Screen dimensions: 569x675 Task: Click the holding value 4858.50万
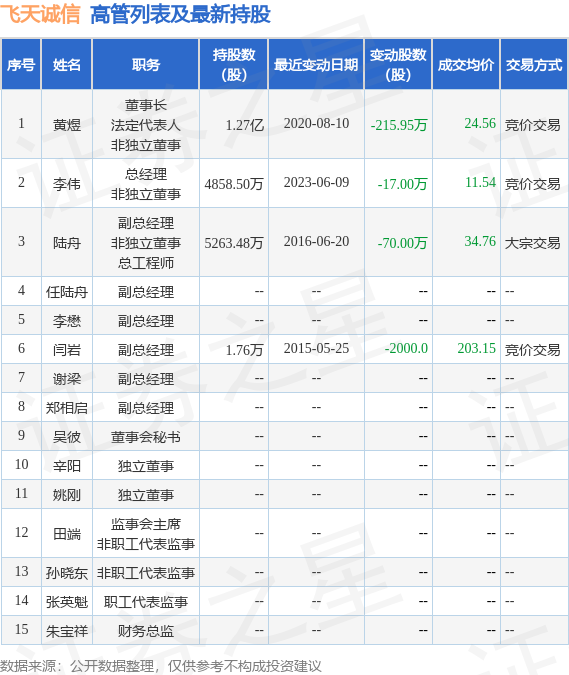click(234, 184)
